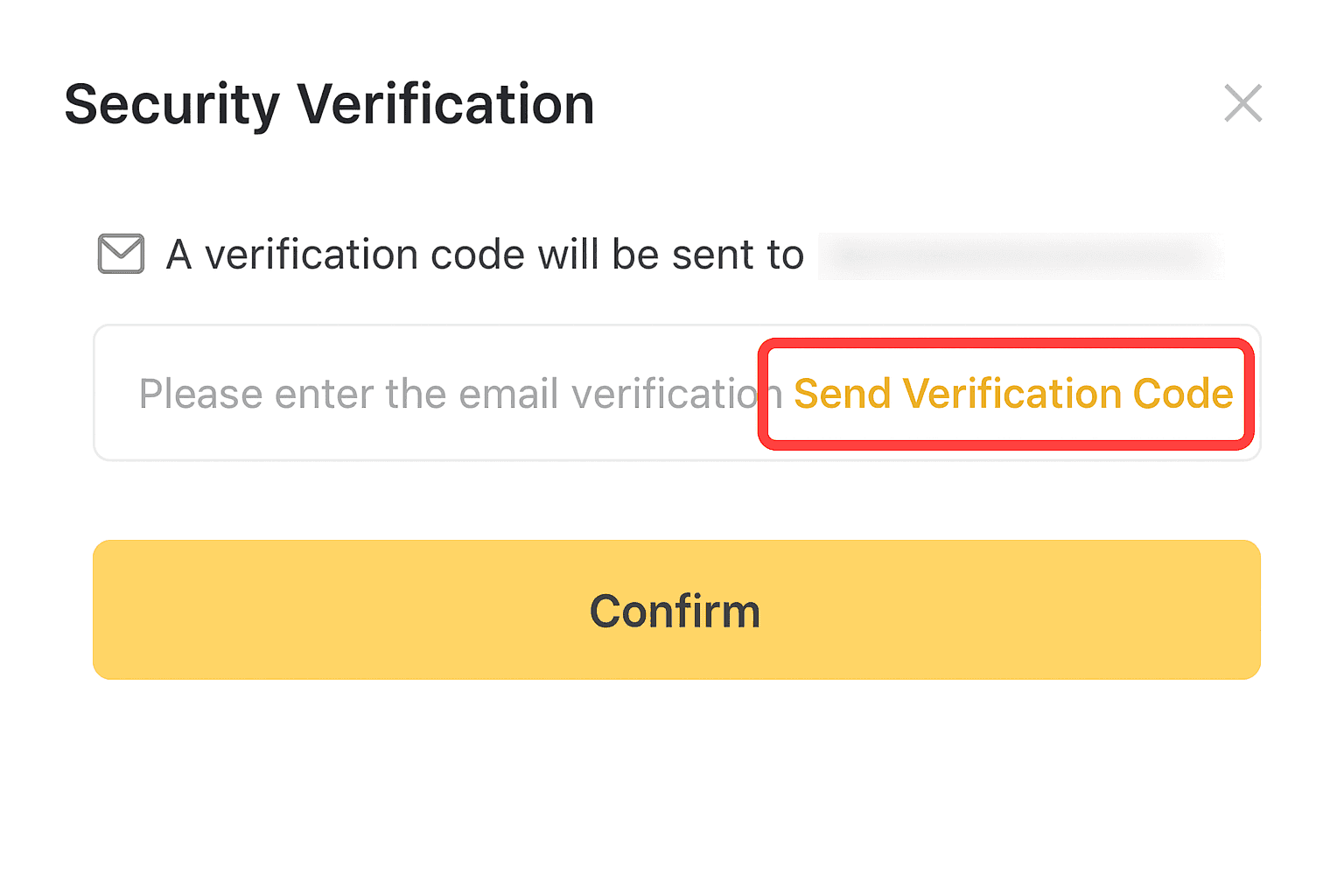Focus the email verification code field
This screenshot has height=896, width=1344.
[x=437, y=394]
